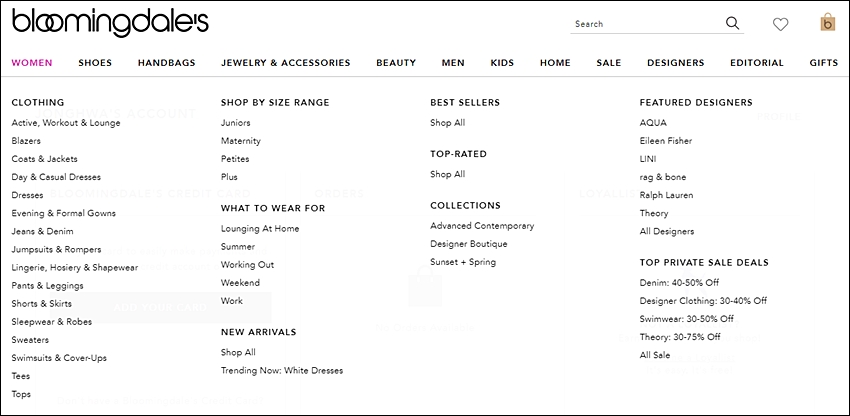Open the WOMEN menu tab
The height and width of the screenshot is (416, 850).
pos(32,63)
